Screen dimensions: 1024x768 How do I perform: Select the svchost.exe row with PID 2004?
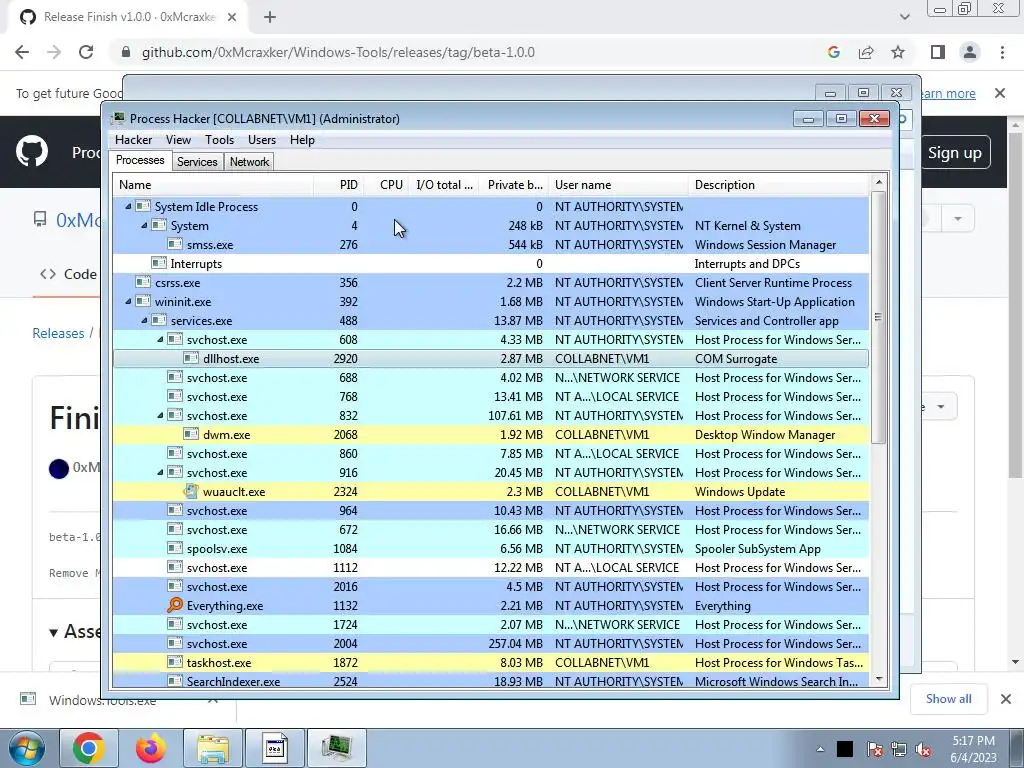(490, 643)
